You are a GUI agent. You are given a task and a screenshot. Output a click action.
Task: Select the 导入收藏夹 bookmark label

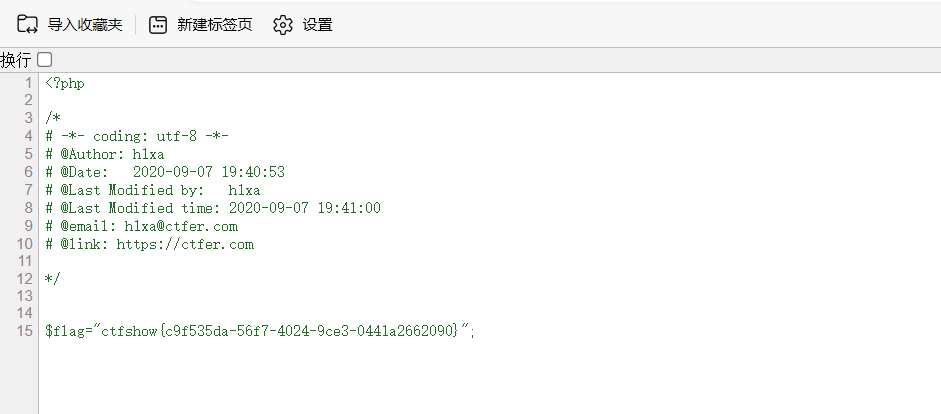pyautogui.click(x=85, y=25)
